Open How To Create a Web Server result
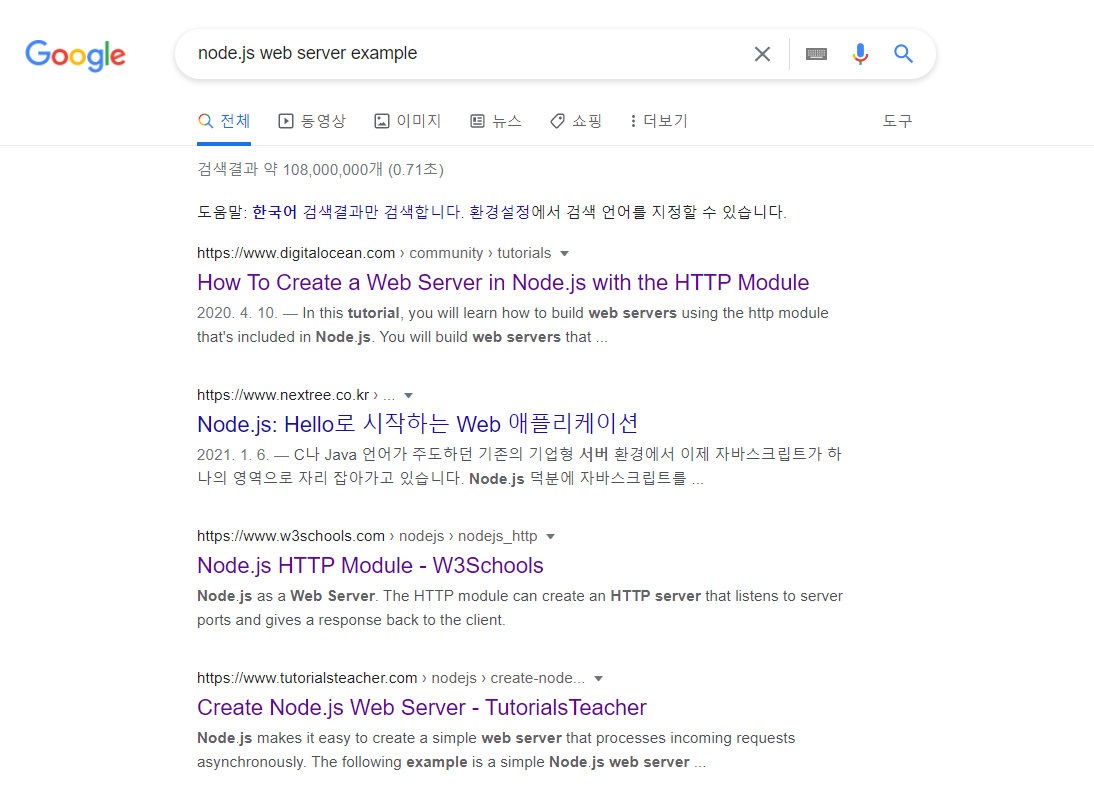1094x786 pixels. click(x=503, y=282)
